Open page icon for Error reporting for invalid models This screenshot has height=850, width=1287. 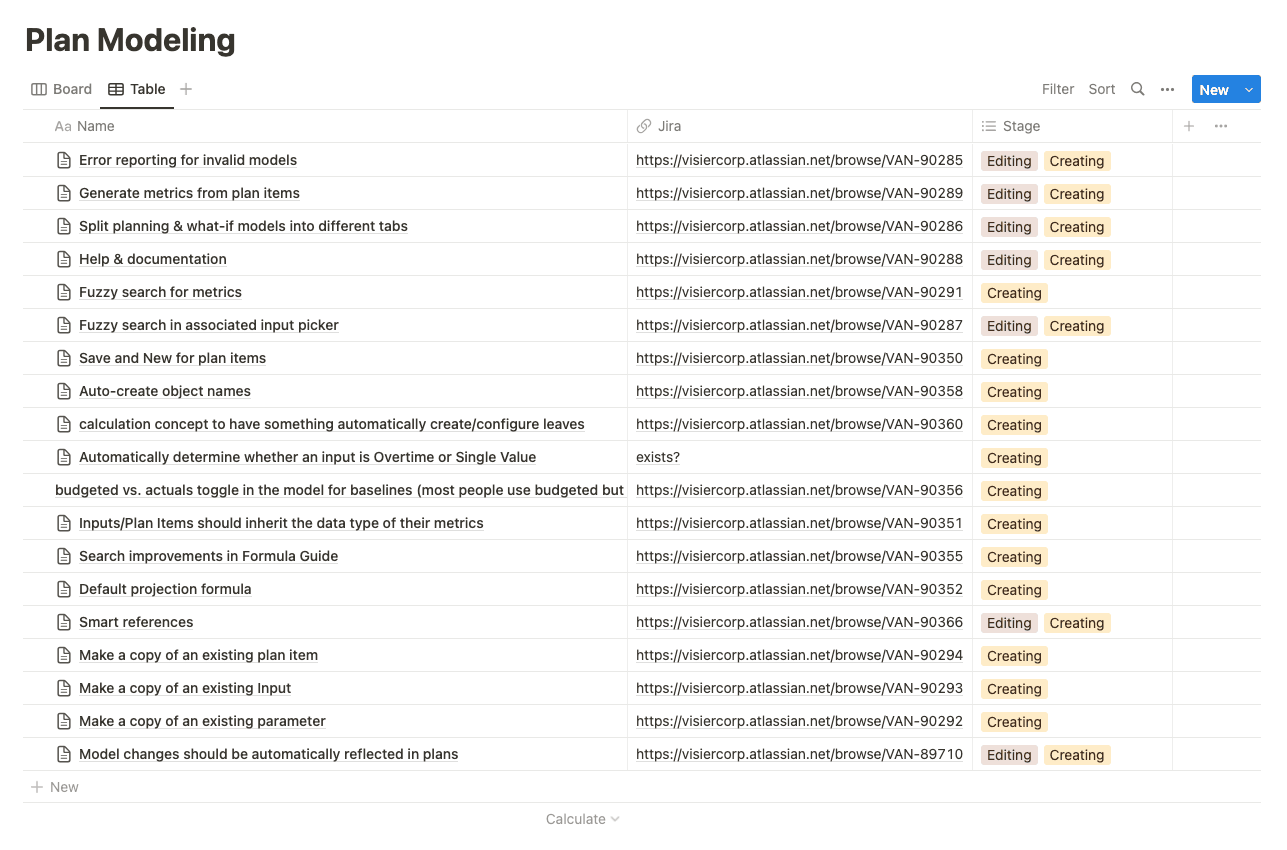pyautogui.click(x=64, y=160)
